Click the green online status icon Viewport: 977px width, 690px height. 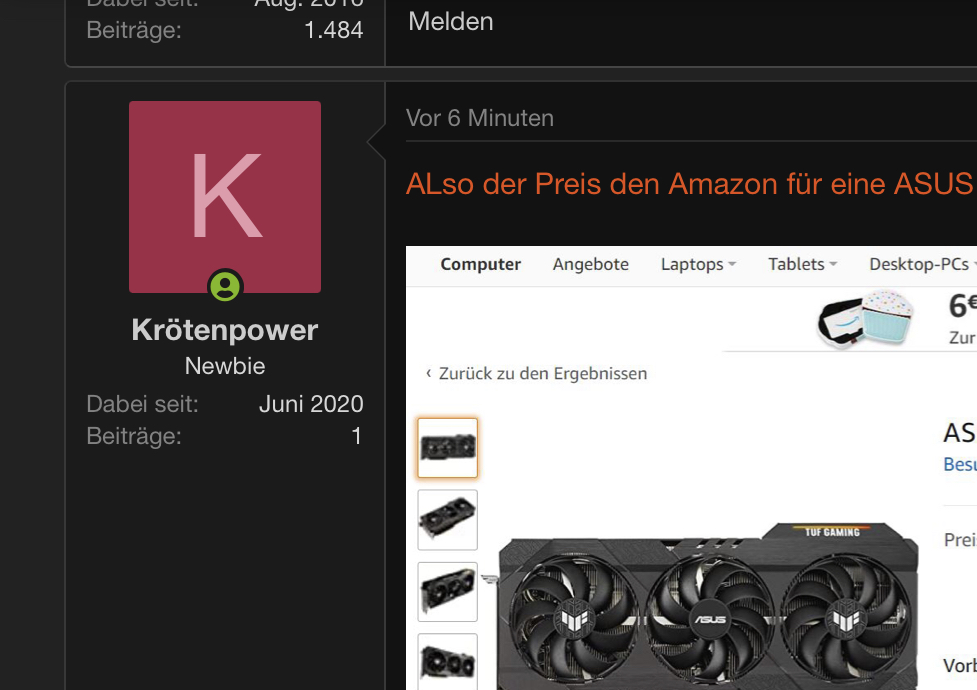coord(225,286)
